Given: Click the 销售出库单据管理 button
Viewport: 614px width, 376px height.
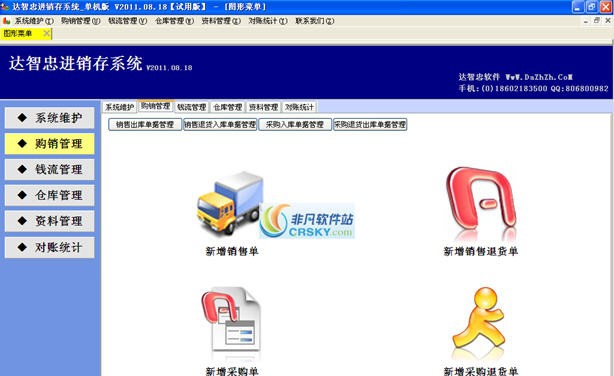Looking at the screenshot, I should (x=145, y=125).
